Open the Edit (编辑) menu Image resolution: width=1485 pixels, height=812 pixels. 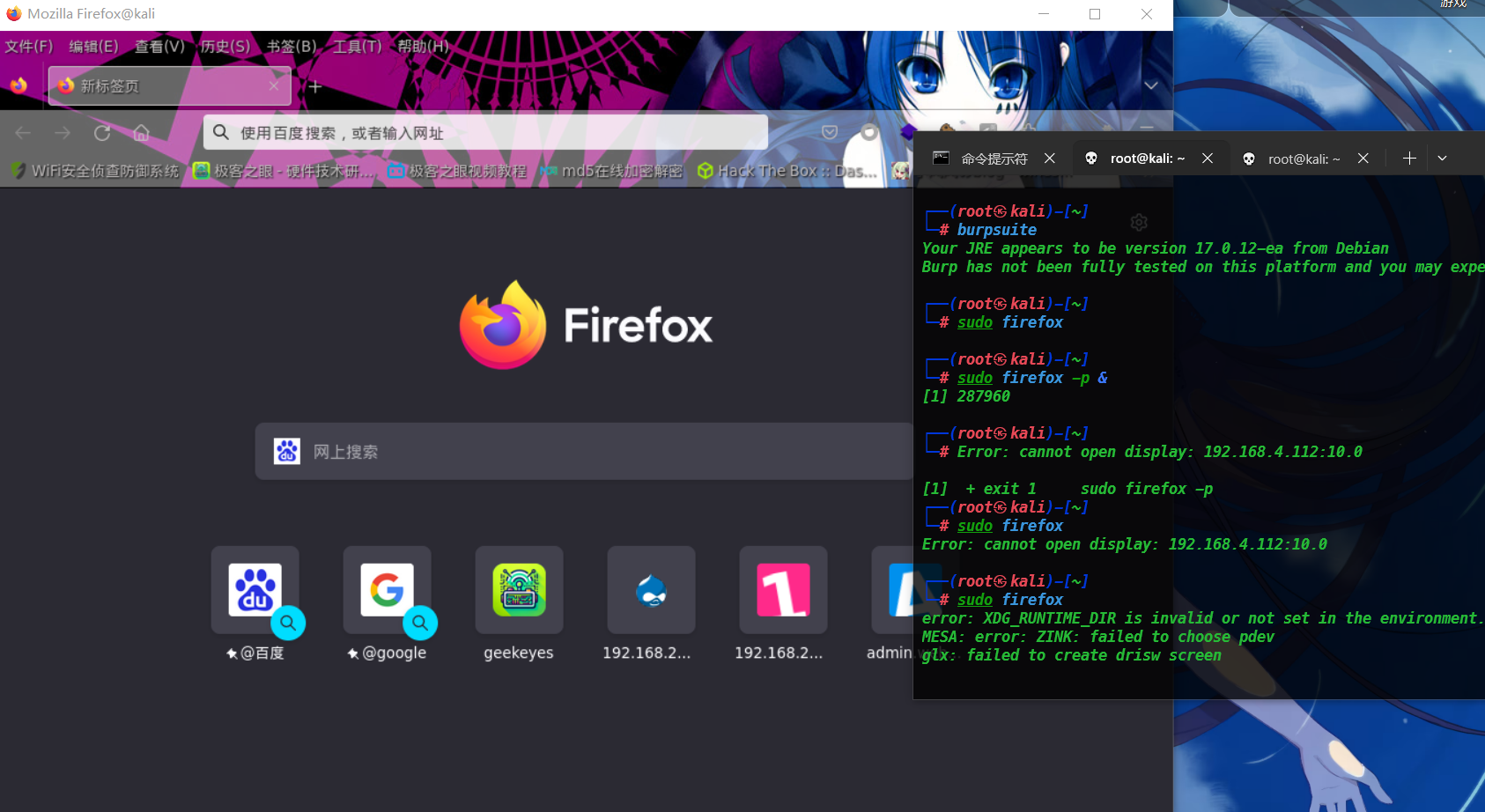93,46
